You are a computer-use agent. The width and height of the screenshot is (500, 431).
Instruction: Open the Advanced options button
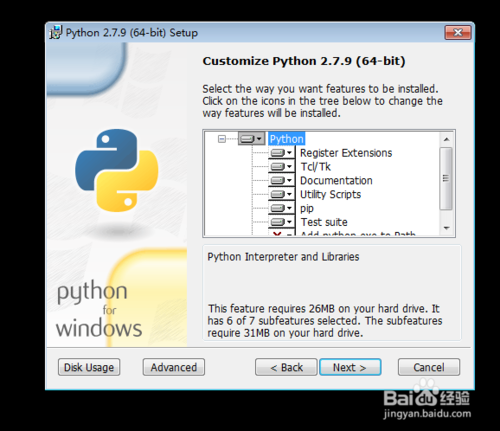coord(174,367)
